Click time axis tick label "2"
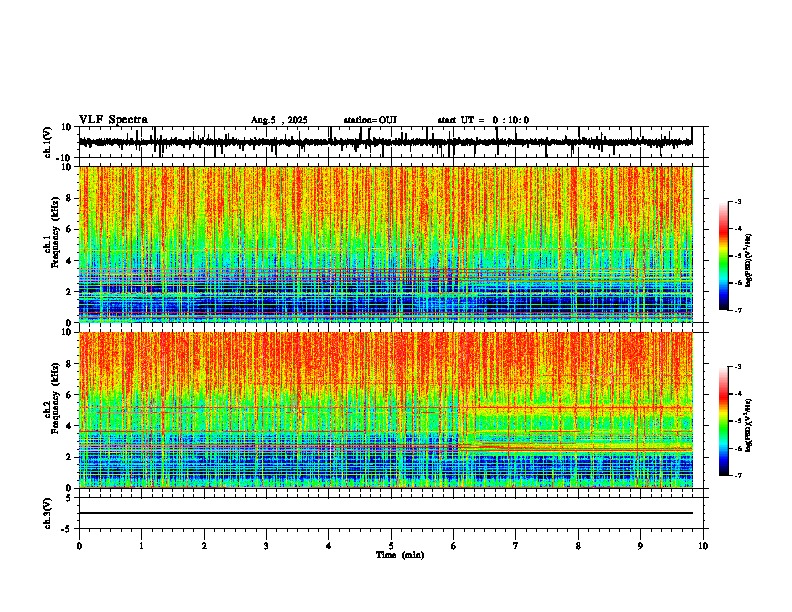Image resolution: width=792 pixels, height=612 pixels. [x=204, y=546]
